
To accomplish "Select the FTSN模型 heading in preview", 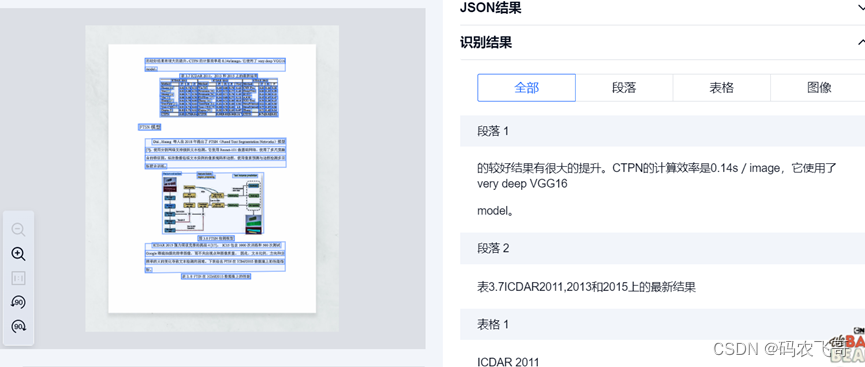I will pos(149,127).
